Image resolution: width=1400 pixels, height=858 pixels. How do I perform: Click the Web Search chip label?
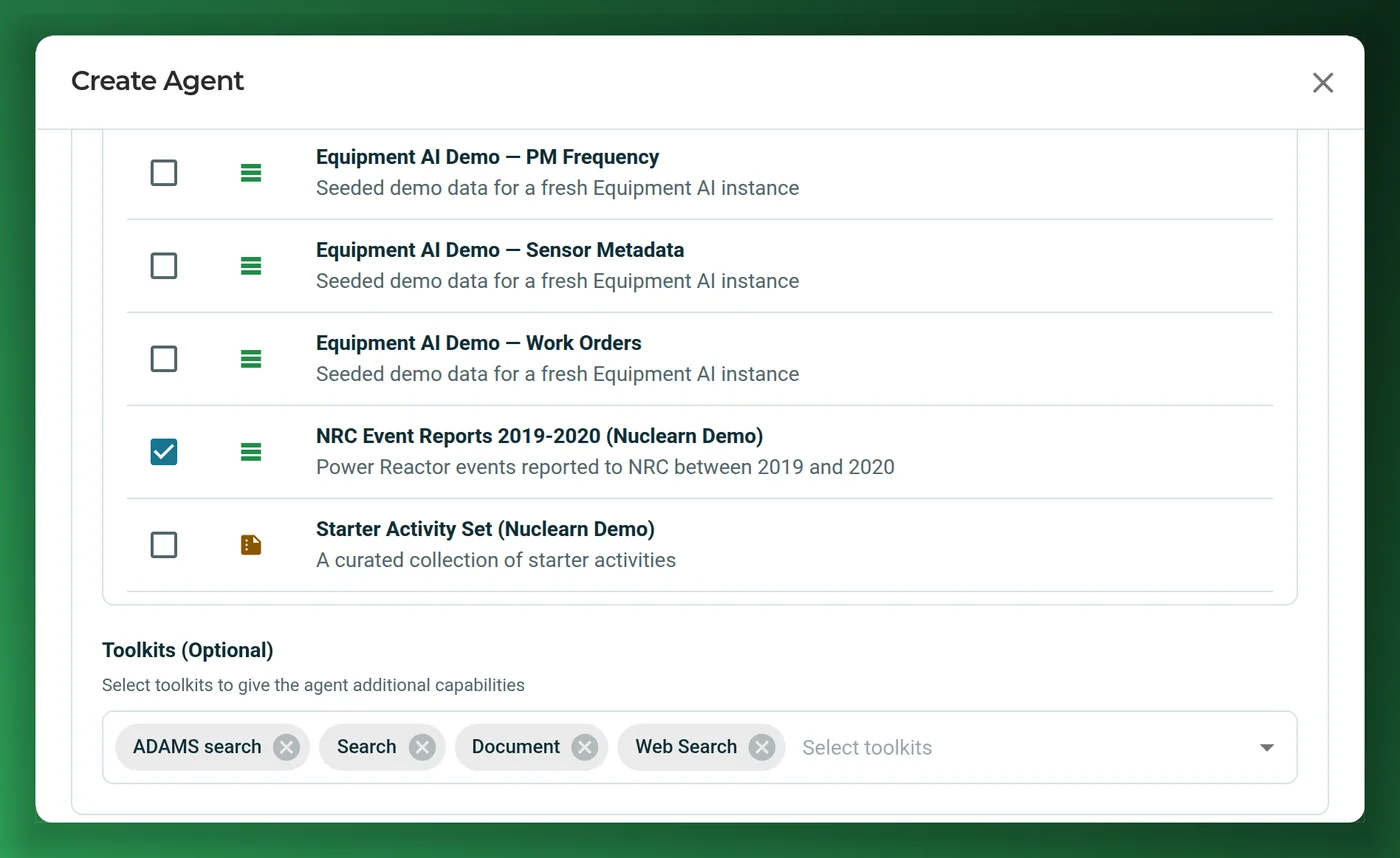click(x=686, y=747)
